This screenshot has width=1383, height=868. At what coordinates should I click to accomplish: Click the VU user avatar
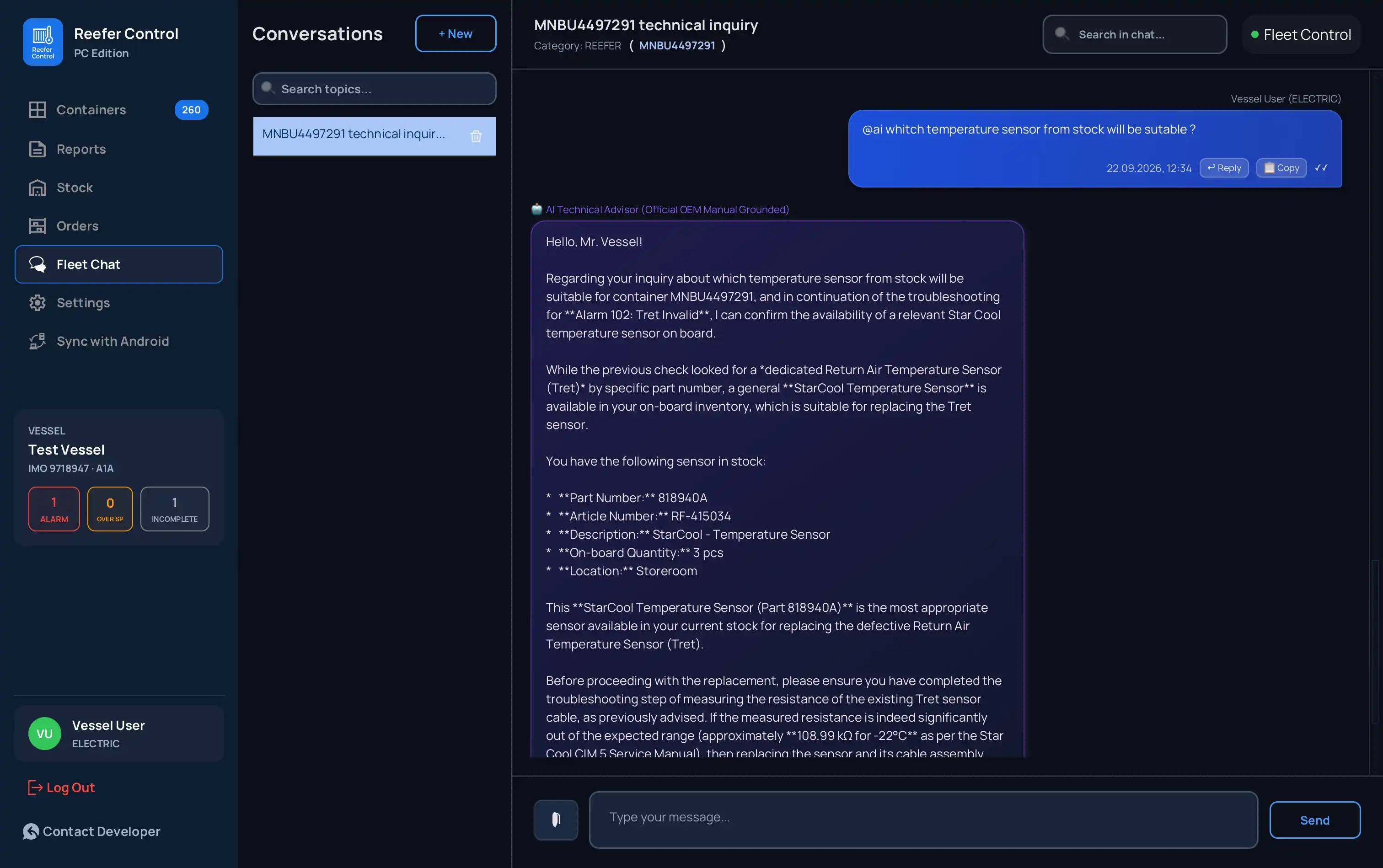[x=45, y=734]
